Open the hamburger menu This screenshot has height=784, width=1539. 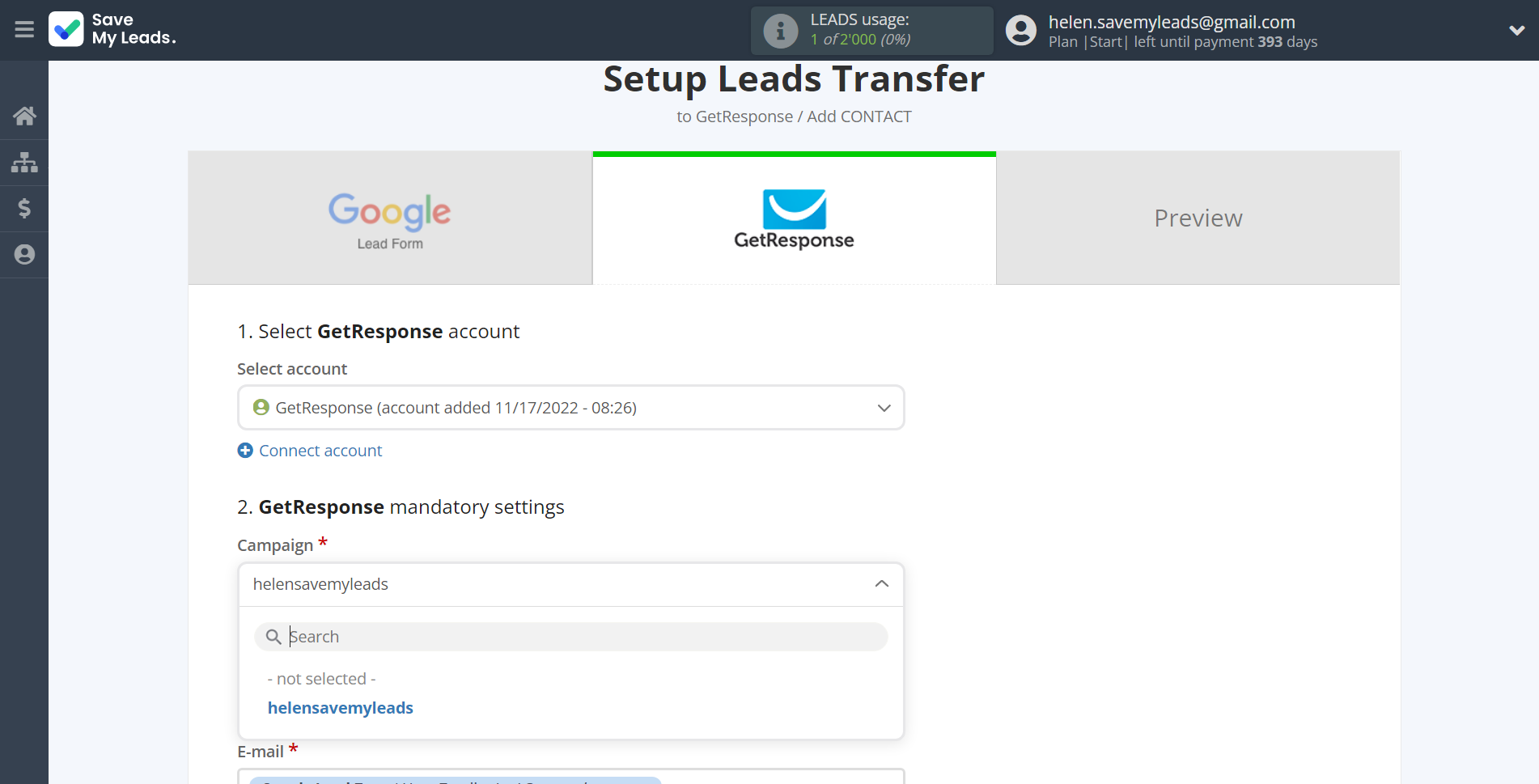24,30
